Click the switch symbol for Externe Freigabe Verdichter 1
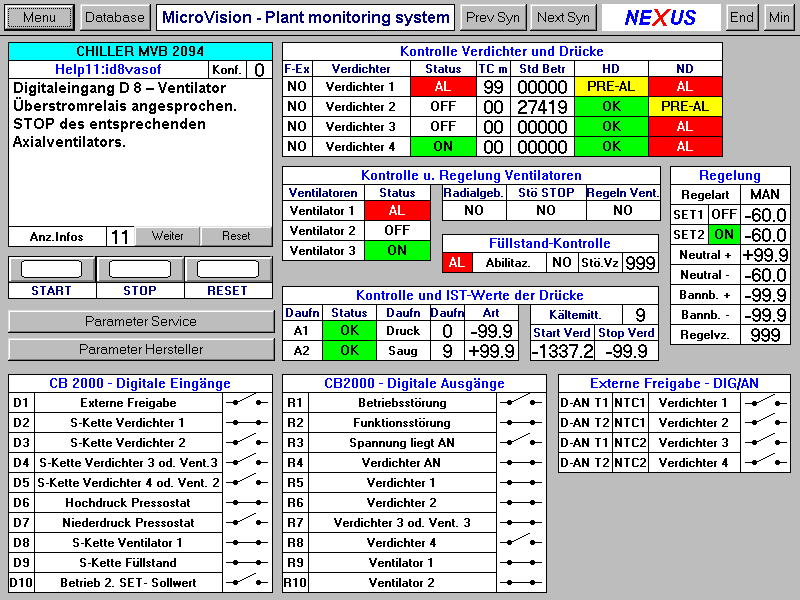 coord(765,402)
